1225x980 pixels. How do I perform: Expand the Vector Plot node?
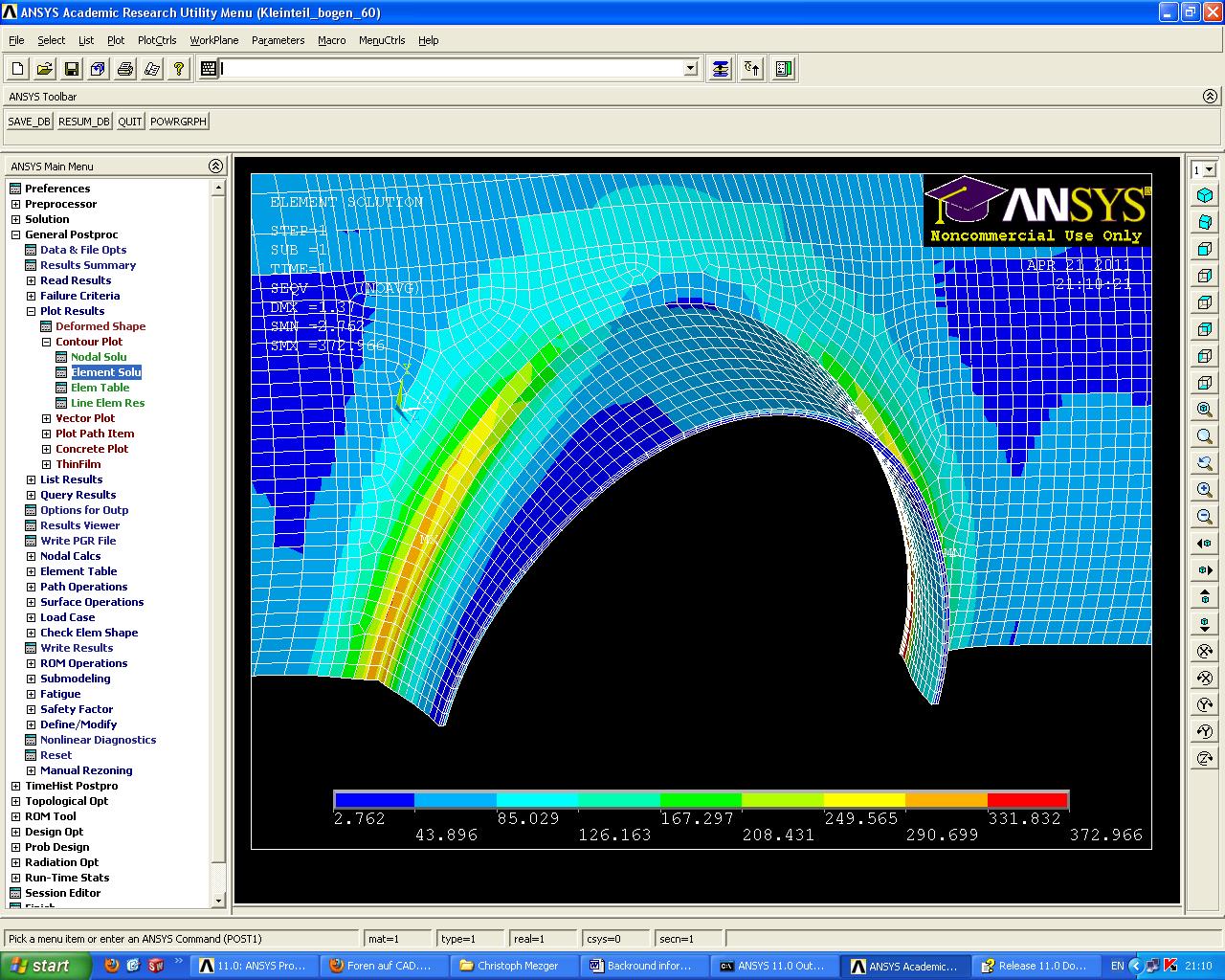[46, 418]
